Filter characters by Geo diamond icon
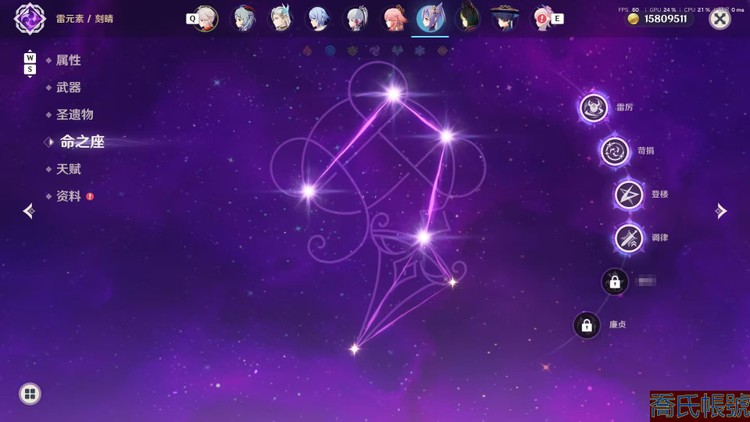Viewport: 750px width, 422px height. click(442, 50)
